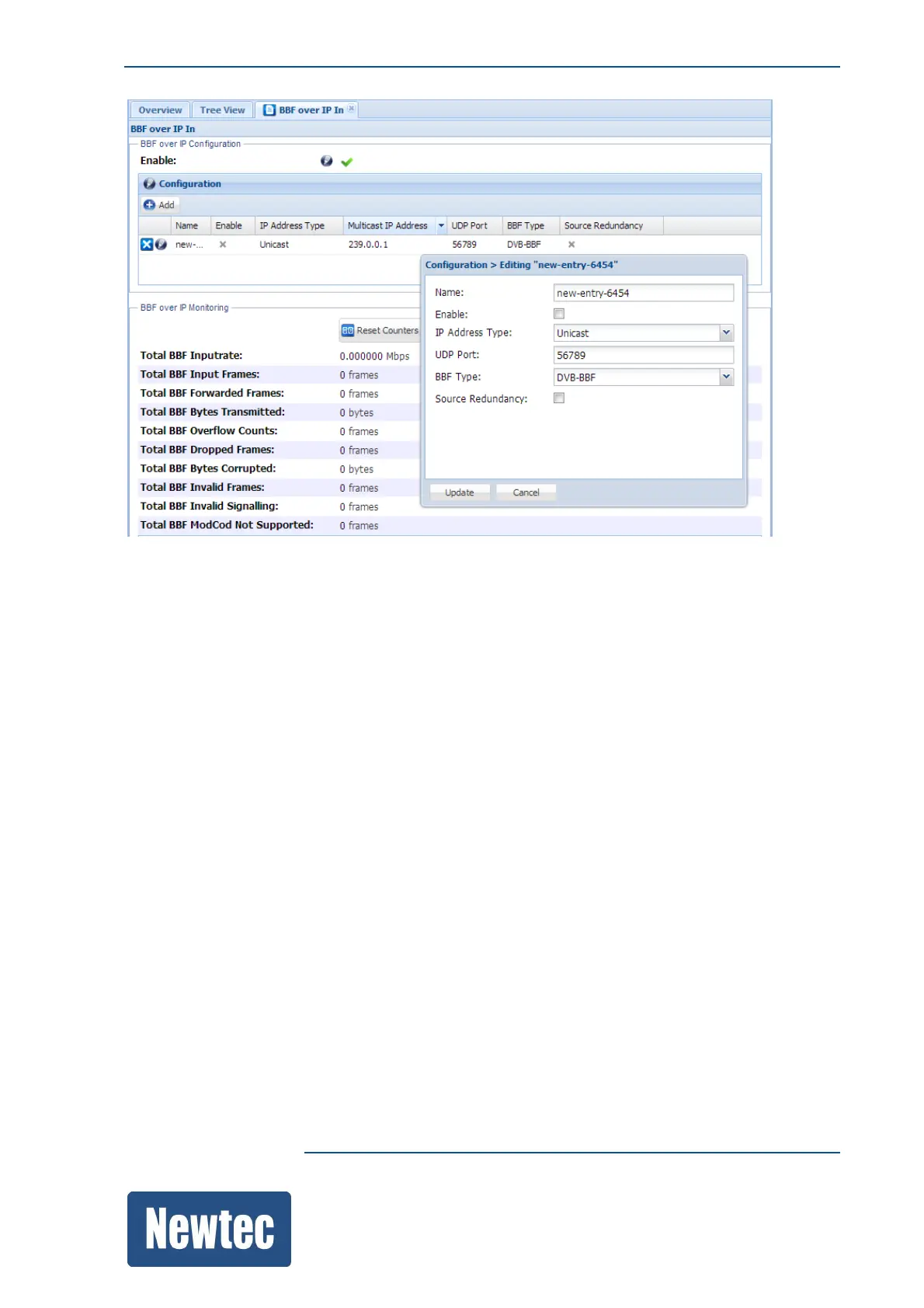Click 'Total BBF Input Frames:' label

(x=200, y=374)
